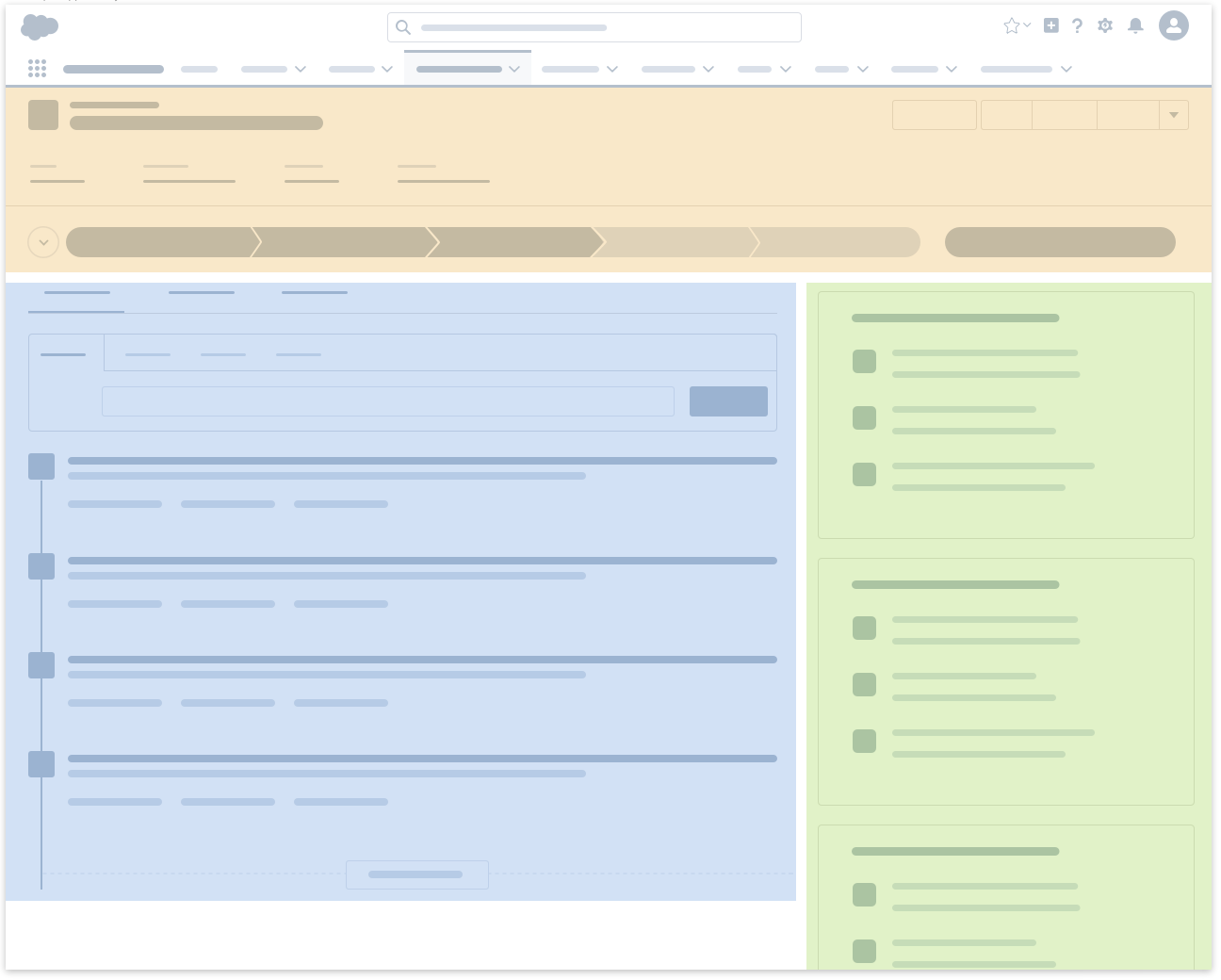This screenshot has width=1221, height=980.
Task: Click the path's mark stage complete button
Action: 1060,242
